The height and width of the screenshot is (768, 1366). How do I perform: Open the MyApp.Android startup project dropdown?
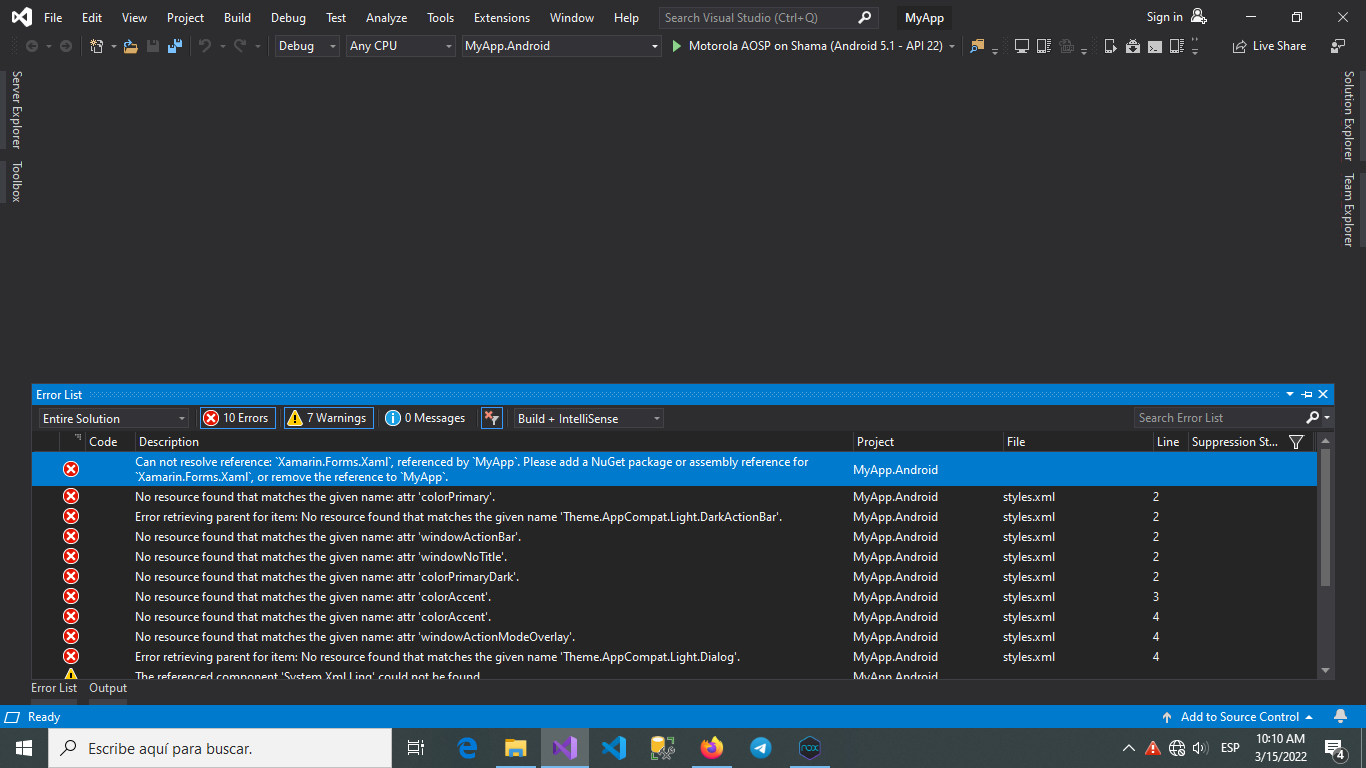point(560,45)
